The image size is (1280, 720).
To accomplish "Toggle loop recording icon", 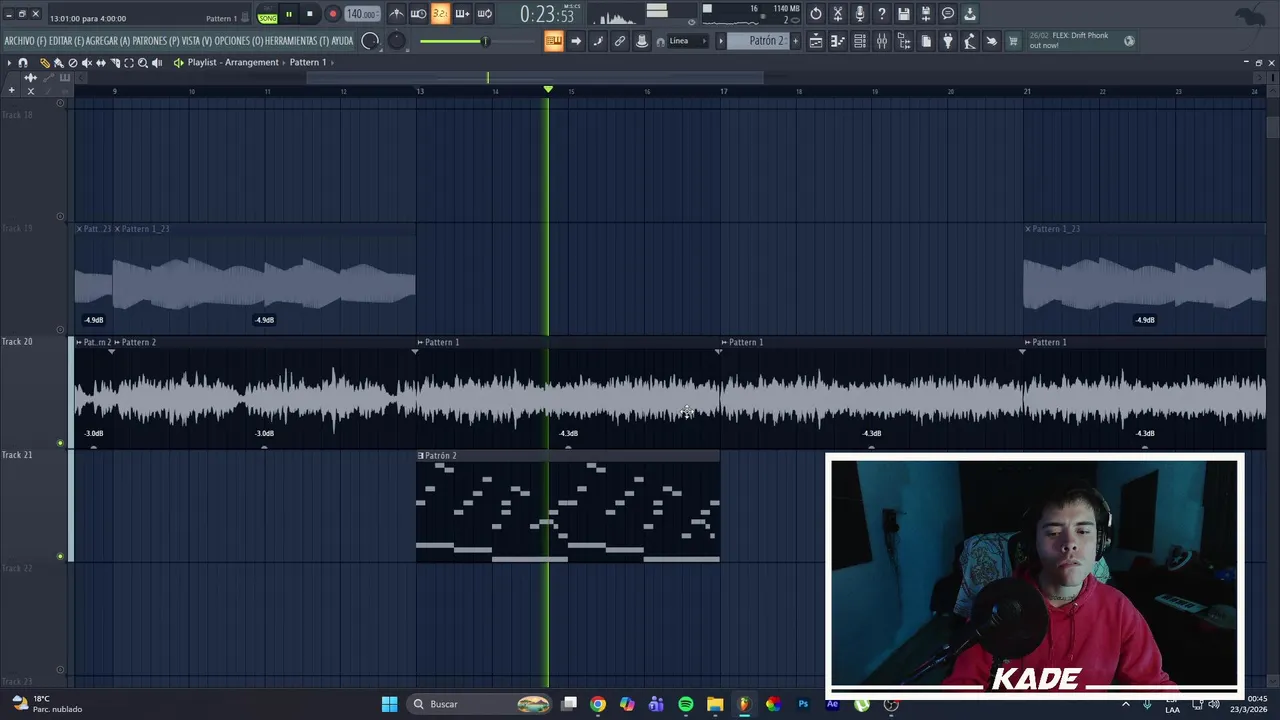I will [x=484, y=14].
